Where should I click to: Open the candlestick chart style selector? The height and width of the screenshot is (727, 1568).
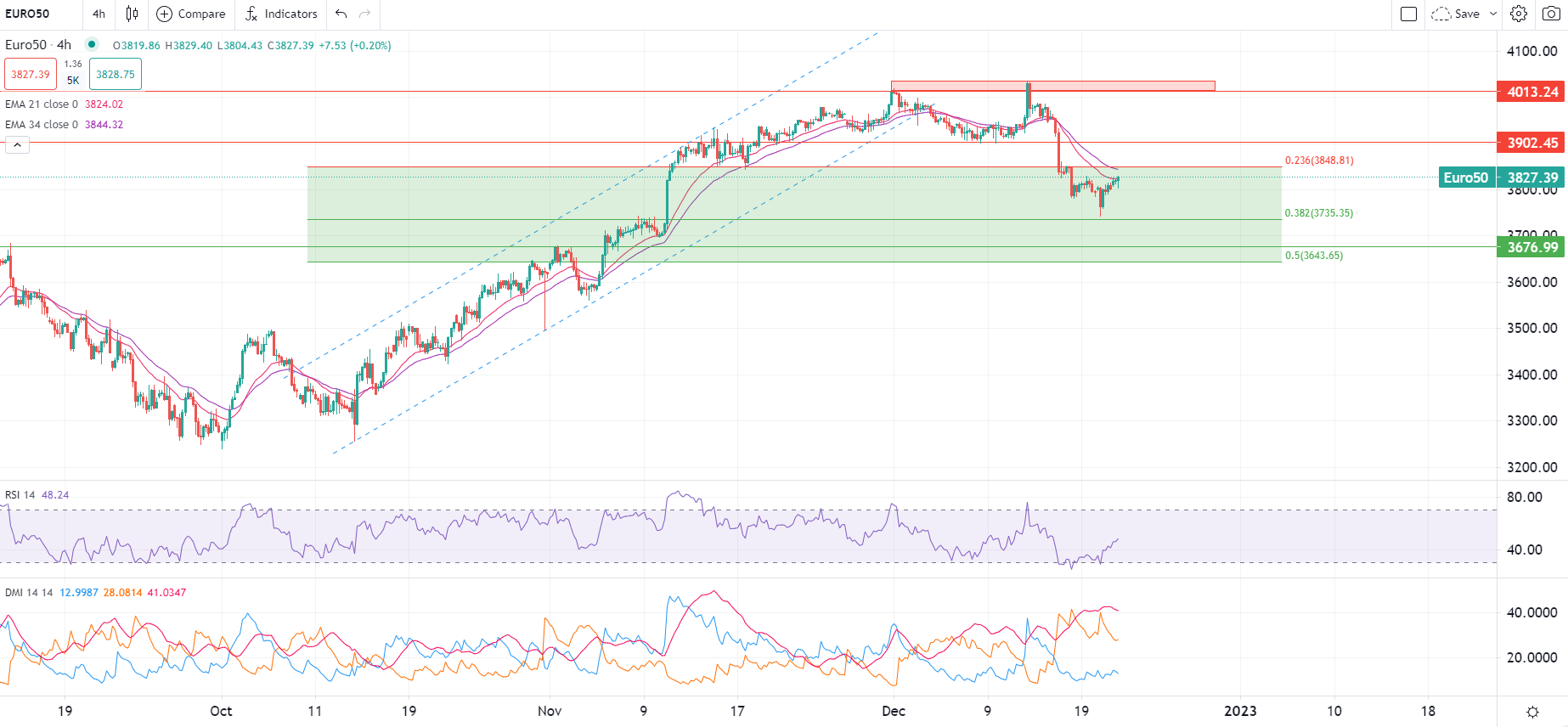pos(132,14)
